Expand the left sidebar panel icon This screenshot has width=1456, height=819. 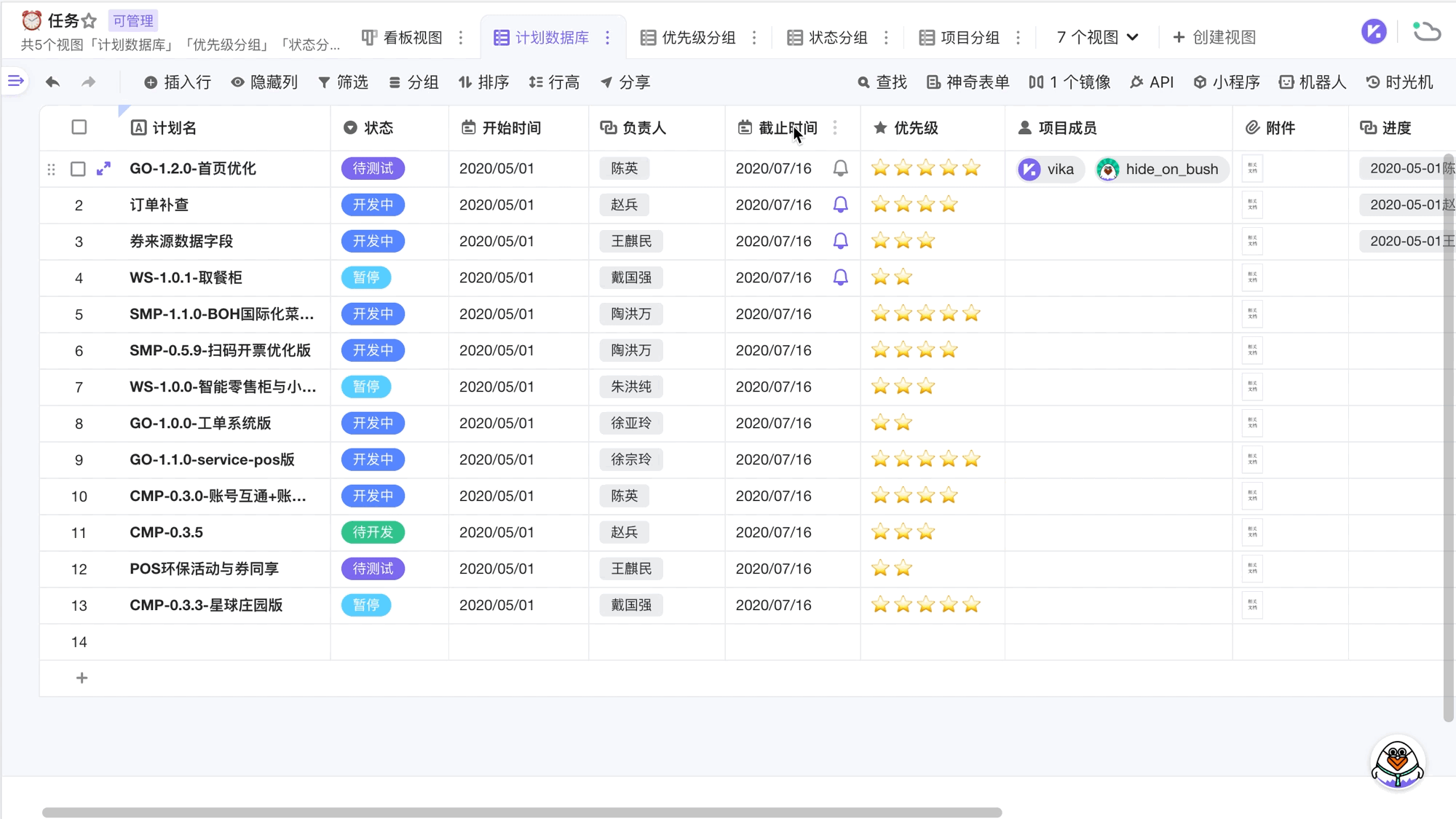click(x=15, y=81)
